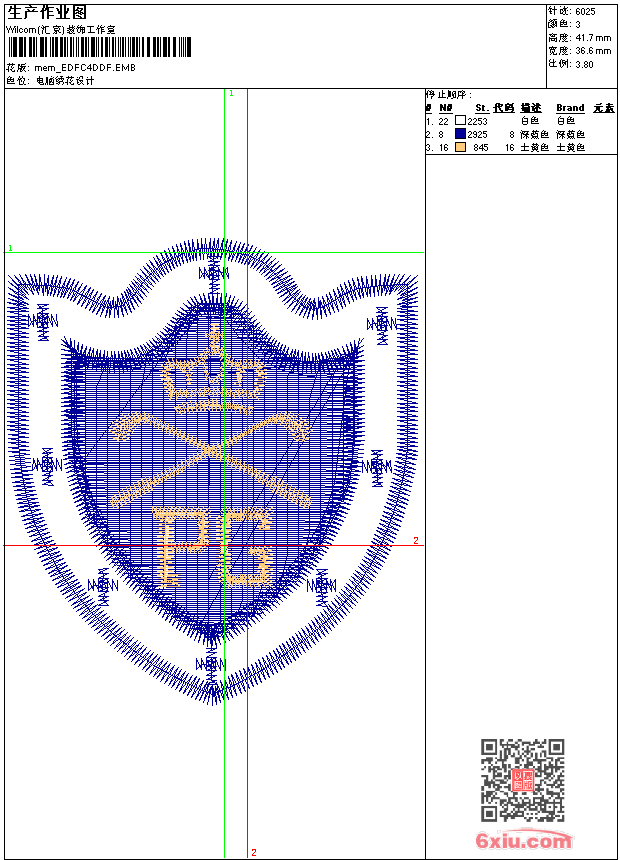Image resolution: width=620 pixels, height=860 pixels.
Task: Click the file name 'mem_EDFC4DDF.EMB'
Action: (85, 68)
